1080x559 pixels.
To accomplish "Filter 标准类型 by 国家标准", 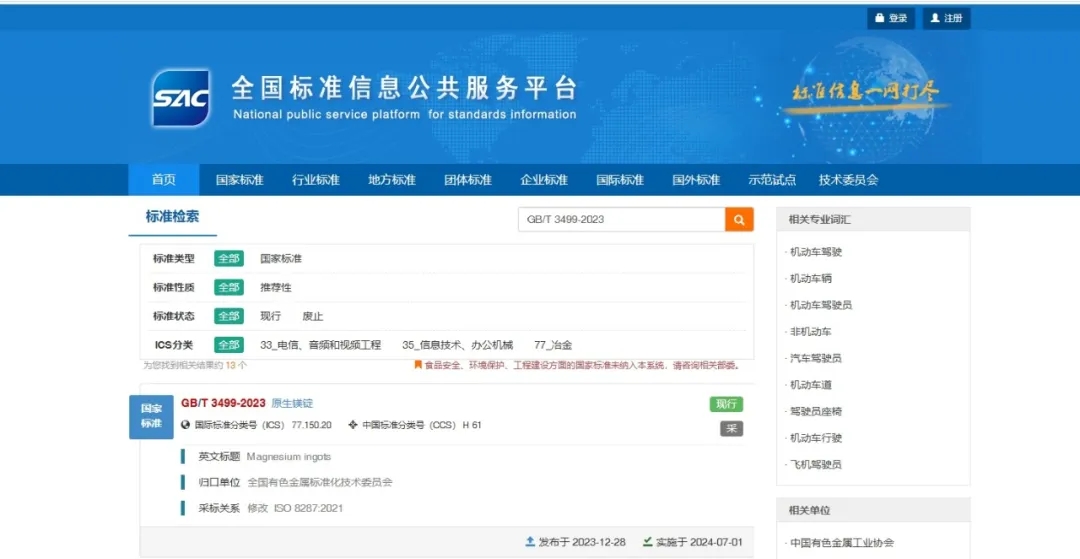I will pyautogui.click(x=281, y=259).
